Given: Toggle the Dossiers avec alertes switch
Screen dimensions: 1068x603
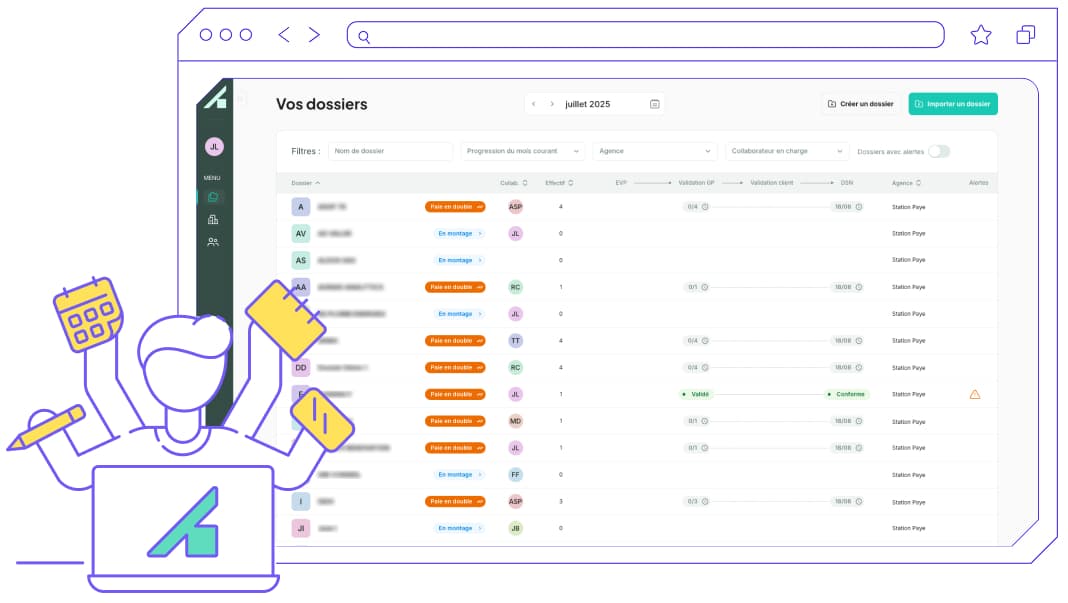Looking at the screenshot, I should coord(938,151).
